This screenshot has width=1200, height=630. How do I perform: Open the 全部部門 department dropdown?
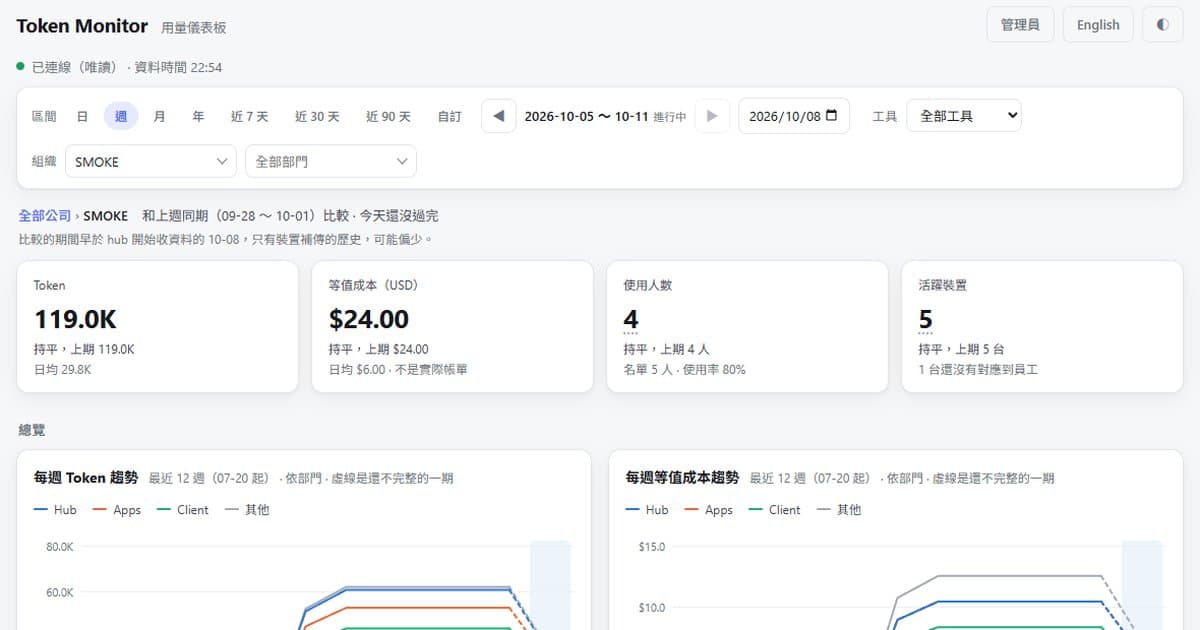point(331,161)
